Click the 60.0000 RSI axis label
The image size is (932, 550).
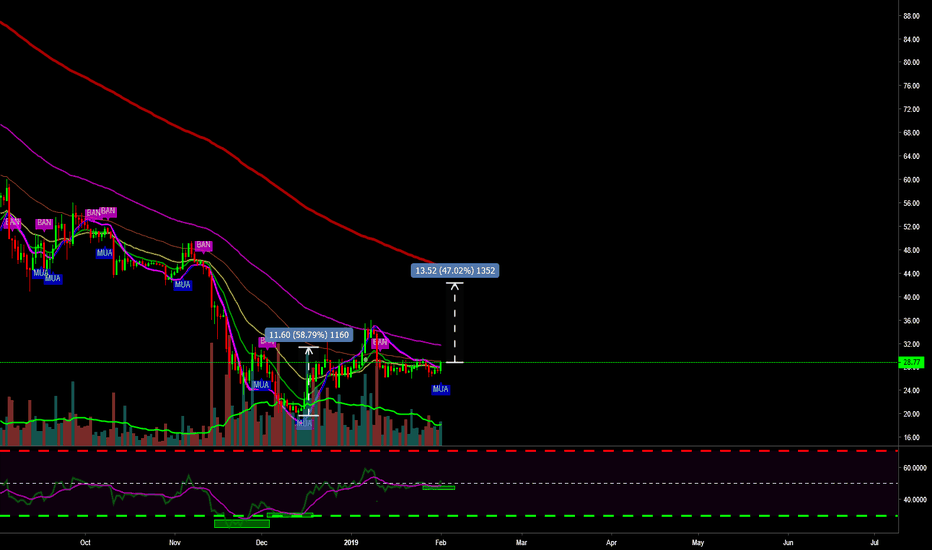[x=914, y=468]
